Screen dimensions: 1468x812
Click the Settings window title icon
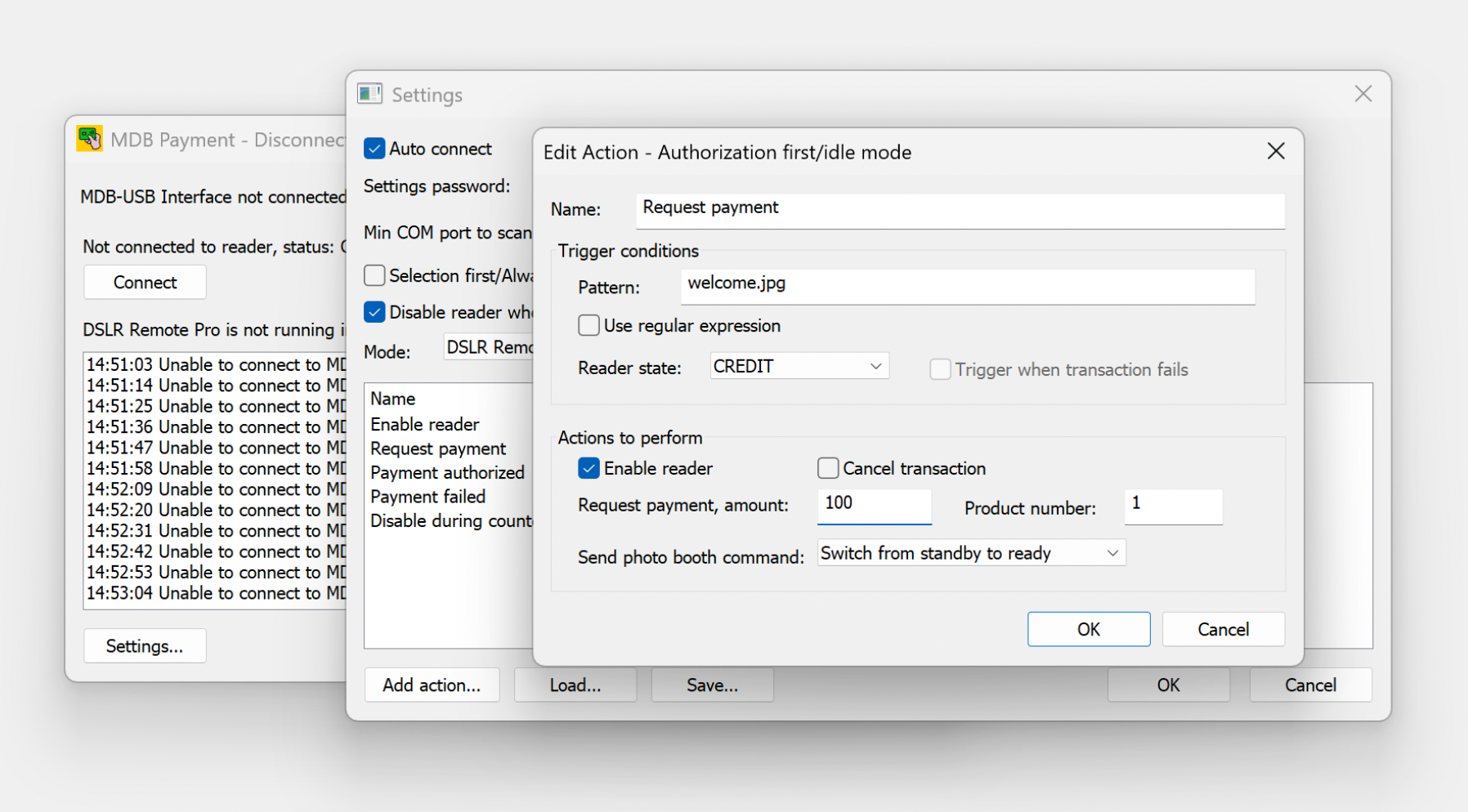pyautogui.click(x=369, y=94)
